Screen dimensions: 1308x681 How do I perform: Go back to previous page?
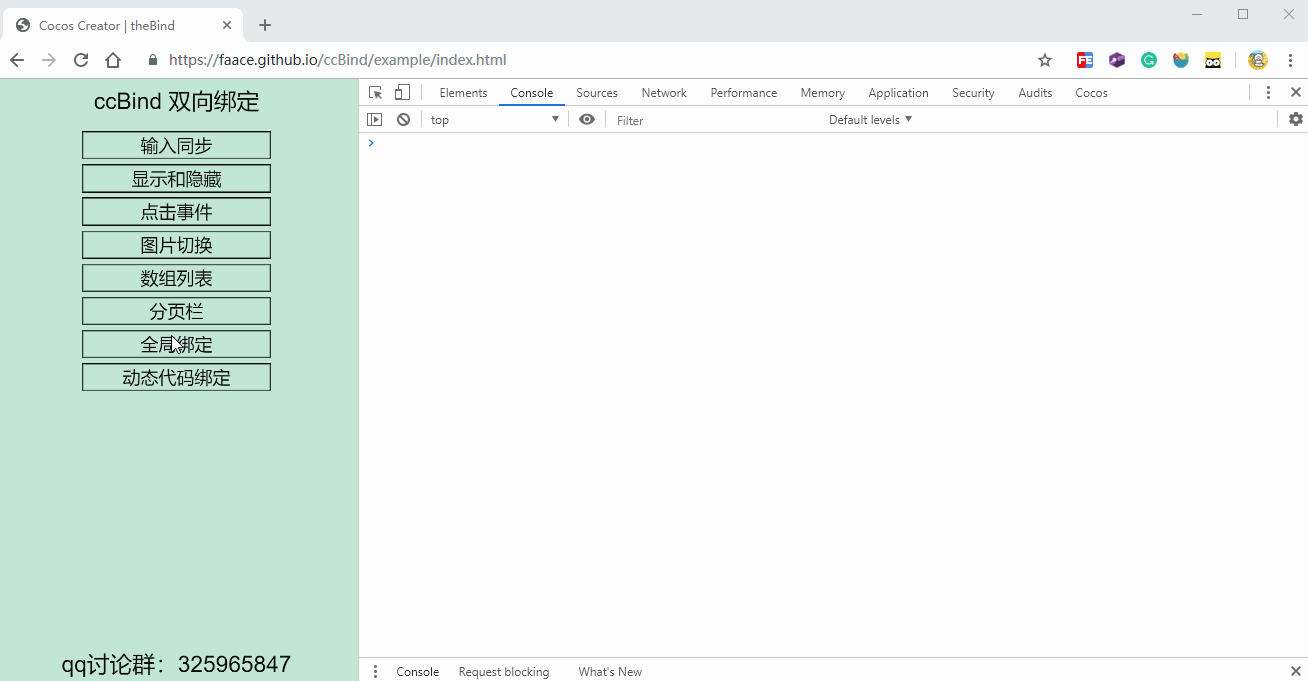coord(17,60)
